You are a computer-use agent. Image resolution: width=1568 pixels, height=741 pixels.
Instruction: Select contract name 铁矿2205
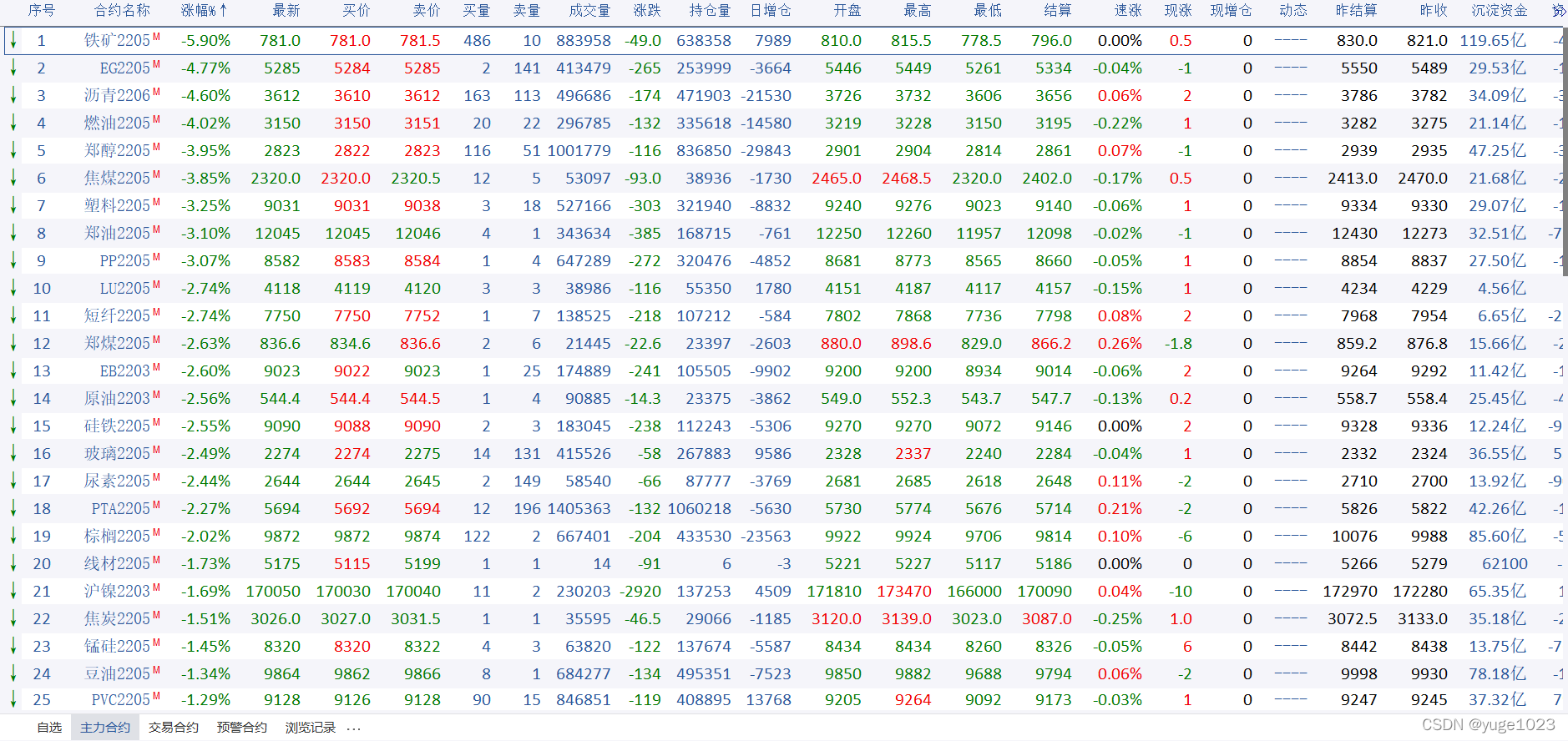click(117, 40)
